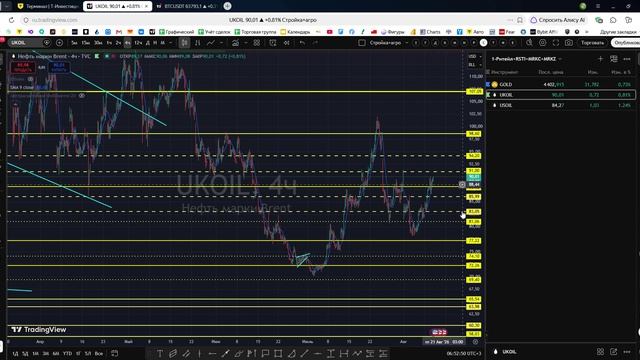Open go-to-date calendar icon
This screenshot has width=640, height=360.
(115, 353)
